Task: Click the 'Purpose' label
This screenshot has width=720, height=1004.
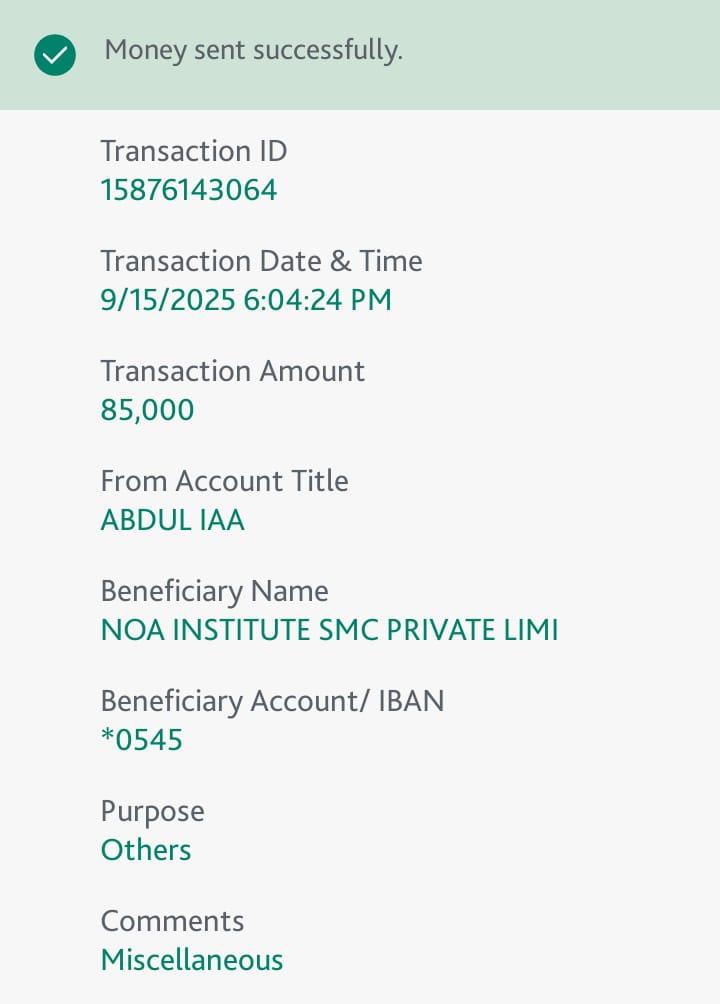Action: pos(152,811)
